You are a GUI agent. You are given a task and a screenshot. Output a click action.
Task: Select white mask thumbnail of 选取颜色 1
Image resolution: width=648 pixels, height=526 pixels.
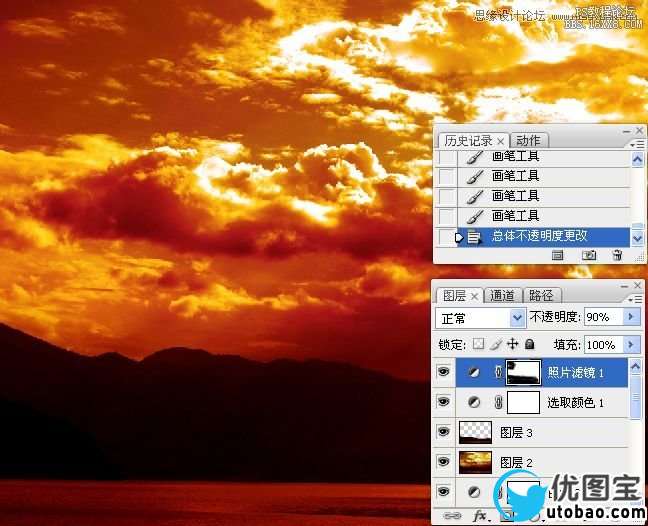coord(523,402)
